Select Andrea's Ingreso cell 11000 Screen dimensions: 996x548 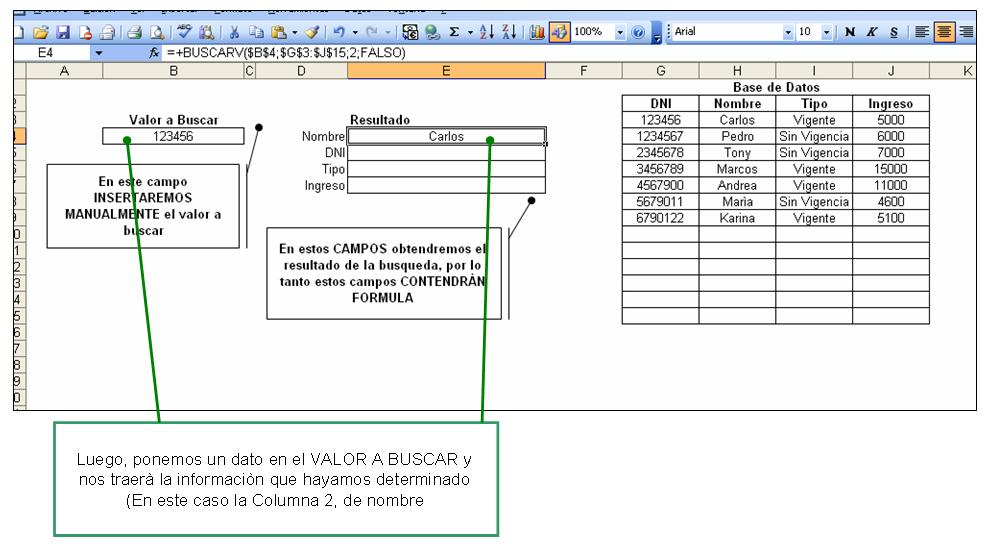tap(891, 185)
